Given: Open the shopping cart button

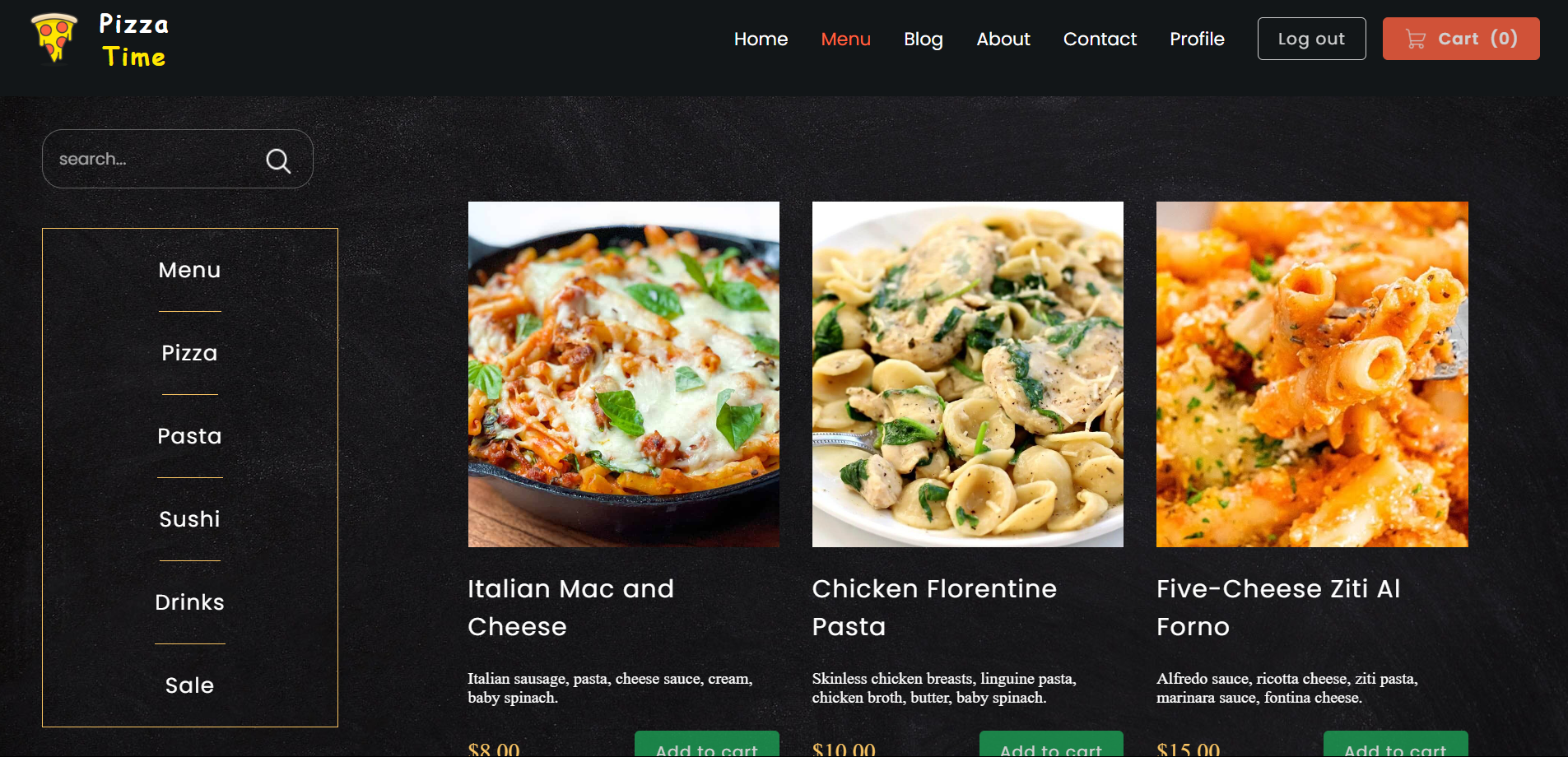Looking at the screenshot, I should (1460, 39).
